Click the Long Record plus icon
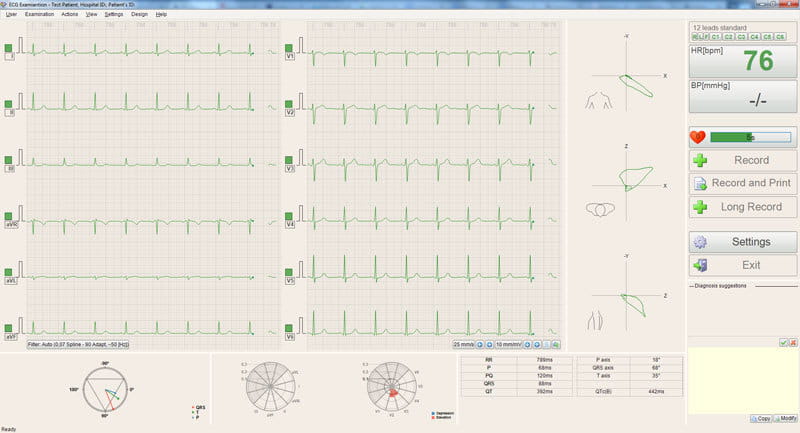The height and width of the screenshot is (433, 800). click(700, 207)
